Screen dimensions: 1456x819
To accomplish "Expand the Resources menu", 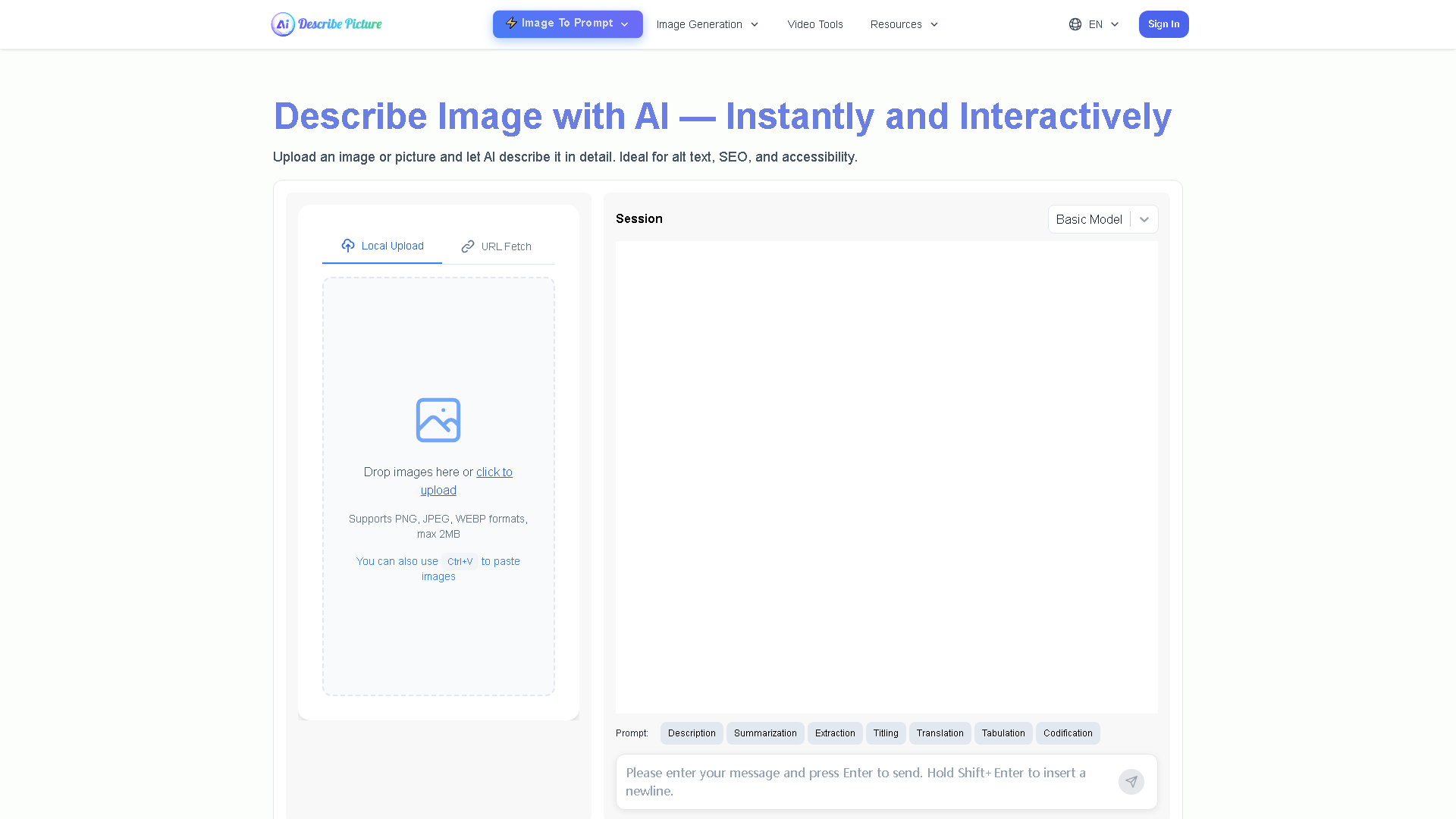I will point(903,24).
